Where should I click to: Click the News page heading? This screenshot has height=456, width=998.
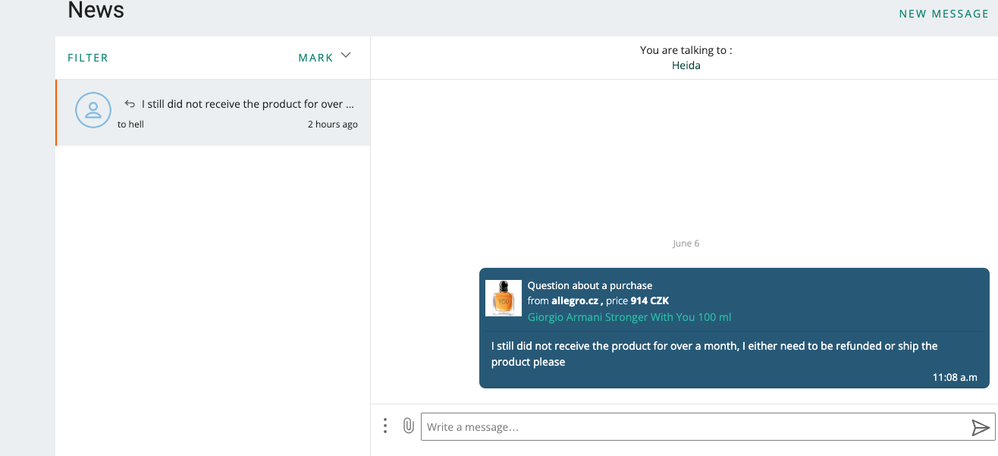pyautogui.click(x=96, y=10)
